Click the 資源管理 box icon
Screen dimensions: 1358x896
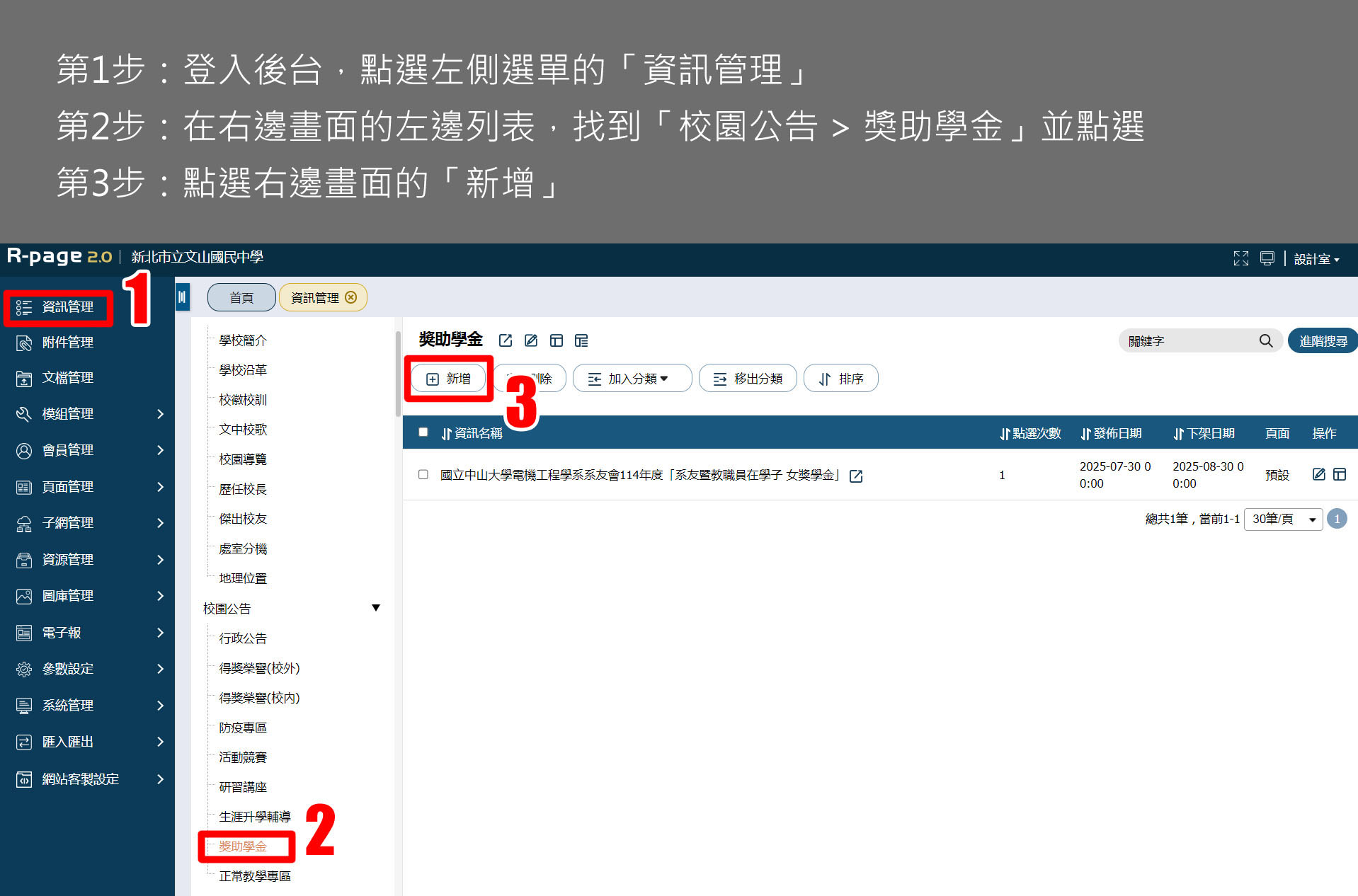(24, 561)
